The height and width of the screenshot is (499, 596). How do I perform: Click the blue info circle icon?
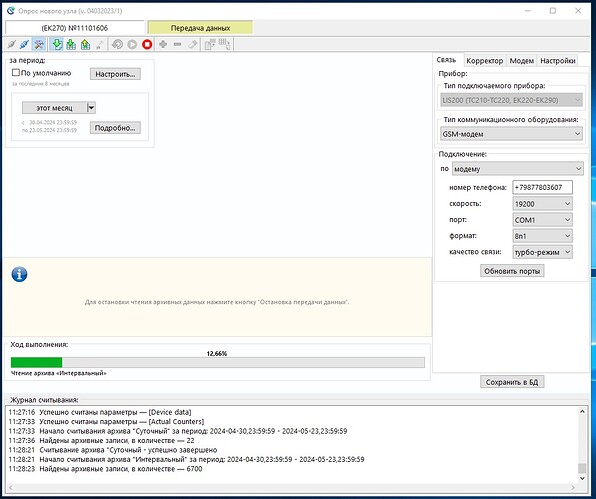19,274
